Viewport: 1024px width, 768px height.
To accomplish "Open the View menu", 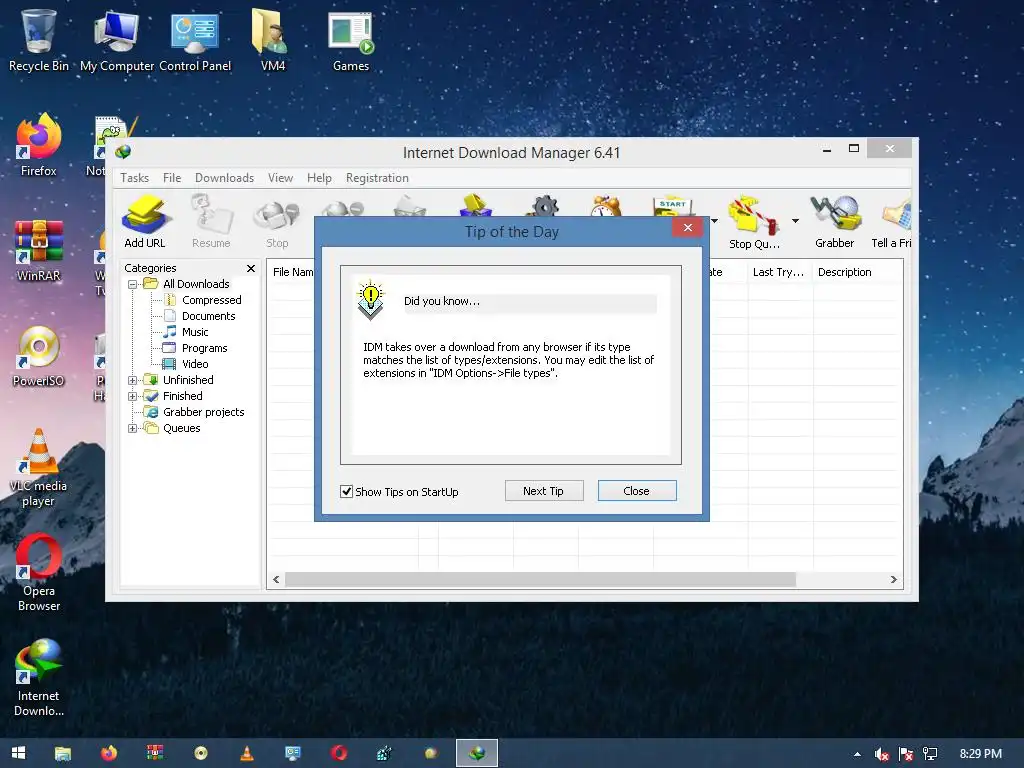I will [x=280, y=178].
